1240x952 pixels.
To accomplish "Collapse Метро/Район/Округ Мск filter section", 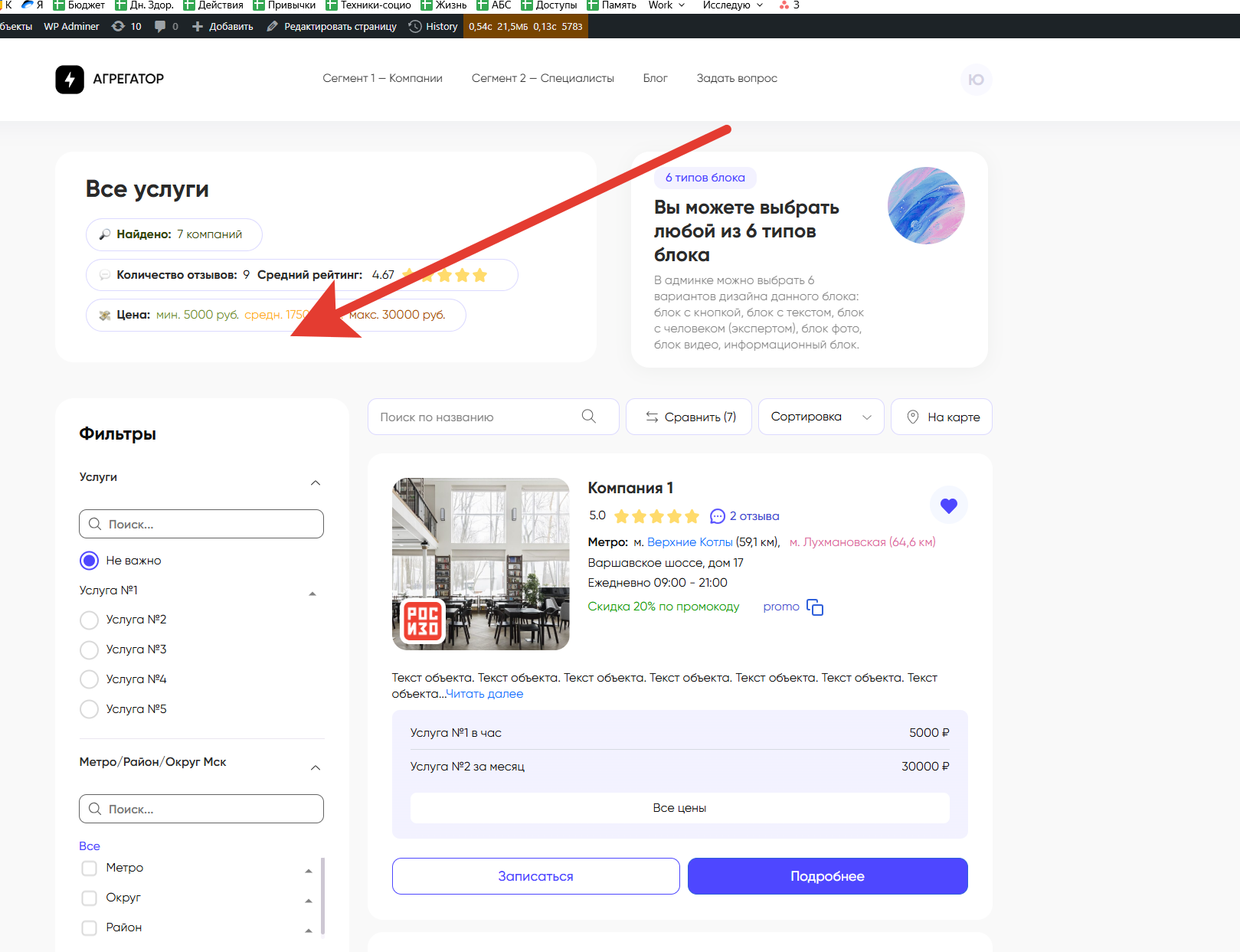I will (315, 767).
